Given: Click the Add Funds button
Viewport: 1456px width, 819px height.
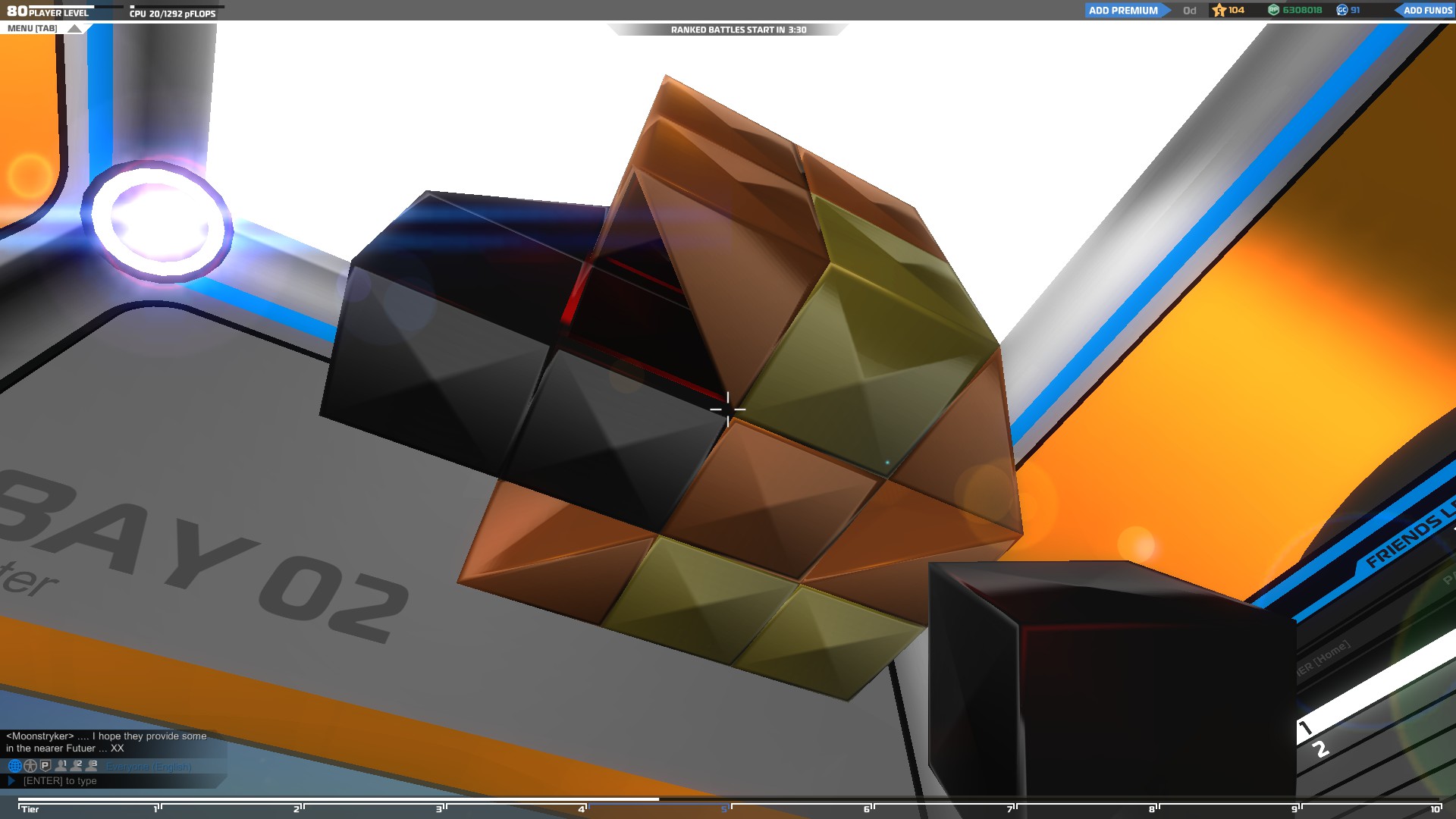Looking at the screenshot, I should point(1426,10).
